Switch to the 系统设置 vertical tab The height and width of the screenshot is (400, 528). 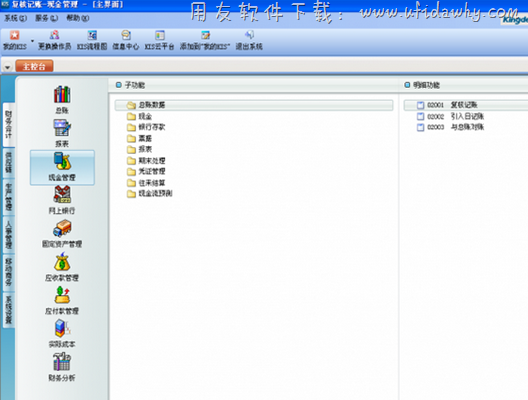click(x=8, y=310)
